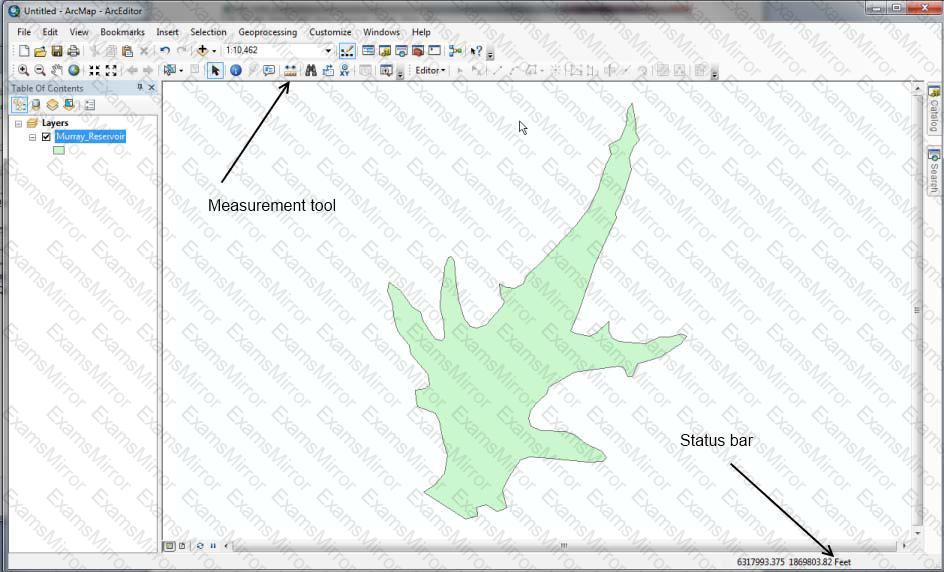Viewport: 944px width, 572px height.
Task: Select the Pan hand tool
Action: pyautogui.click(x=57, y=71)
